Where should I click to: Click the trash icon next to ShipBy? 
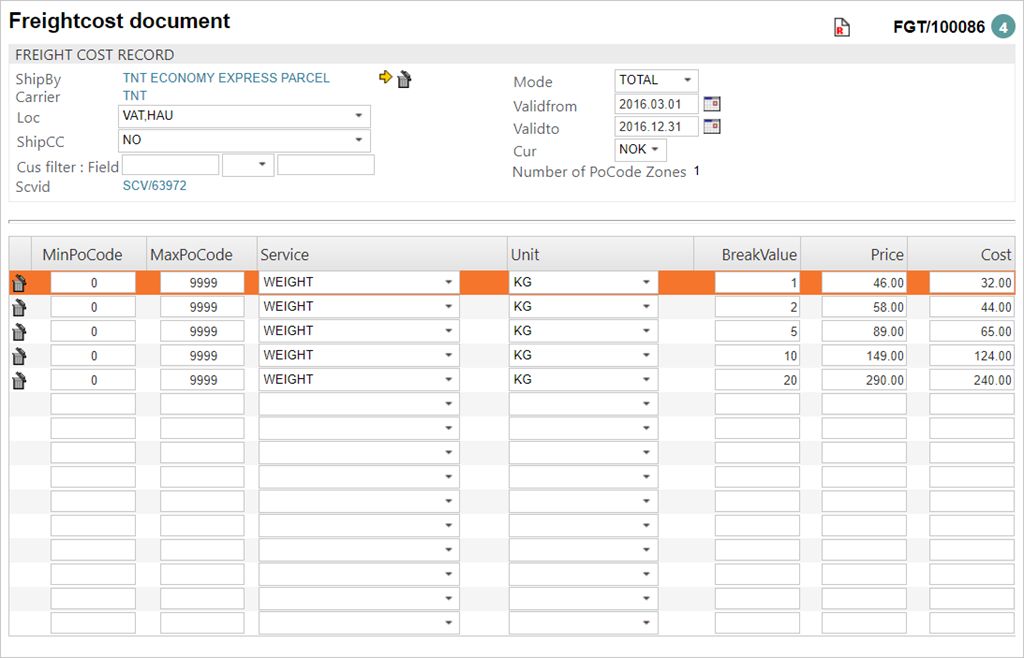coord(404,79)
